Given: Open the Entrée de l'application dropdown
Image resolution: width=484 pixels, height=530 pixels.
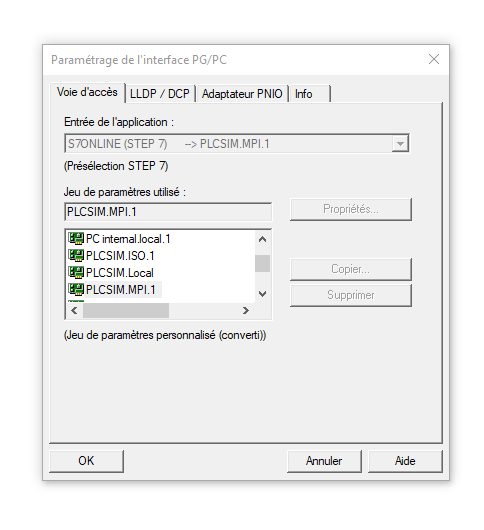Looking at the screenshot, I should [x=400, y=144].
